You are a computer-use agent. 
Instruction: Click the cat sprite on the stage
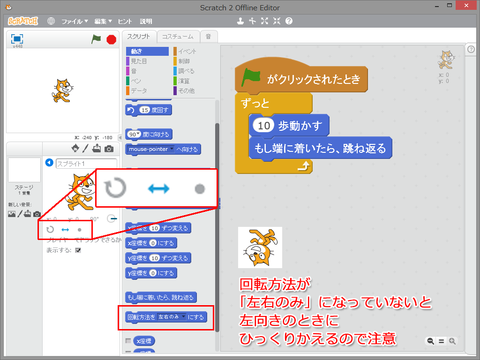(x=62, y=91)
